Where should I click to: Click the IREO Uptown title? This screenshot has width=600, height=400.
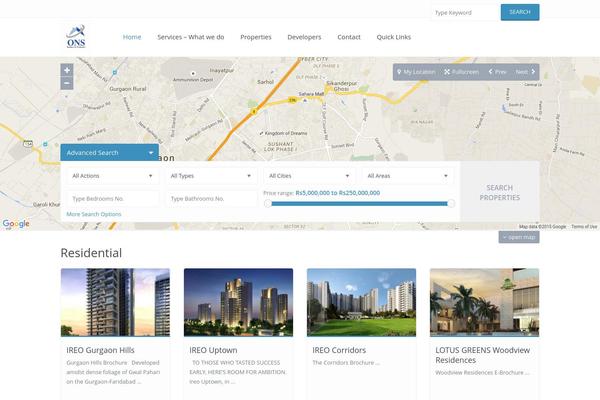213,350
